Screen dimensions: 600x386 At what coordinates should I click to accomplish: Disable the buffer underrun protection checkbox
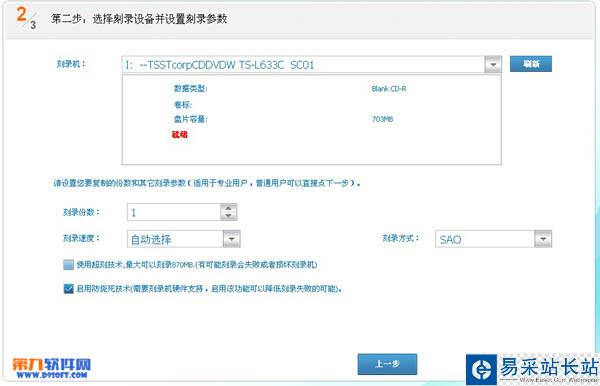click(x=68, y=288)
